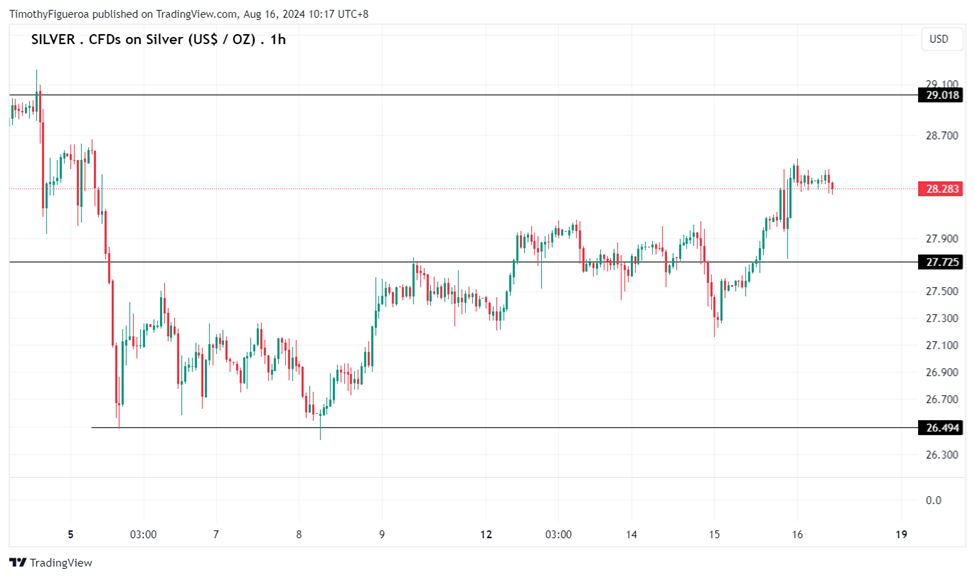
Task: Select the 27.725 price level label
Action: [942, 262]
